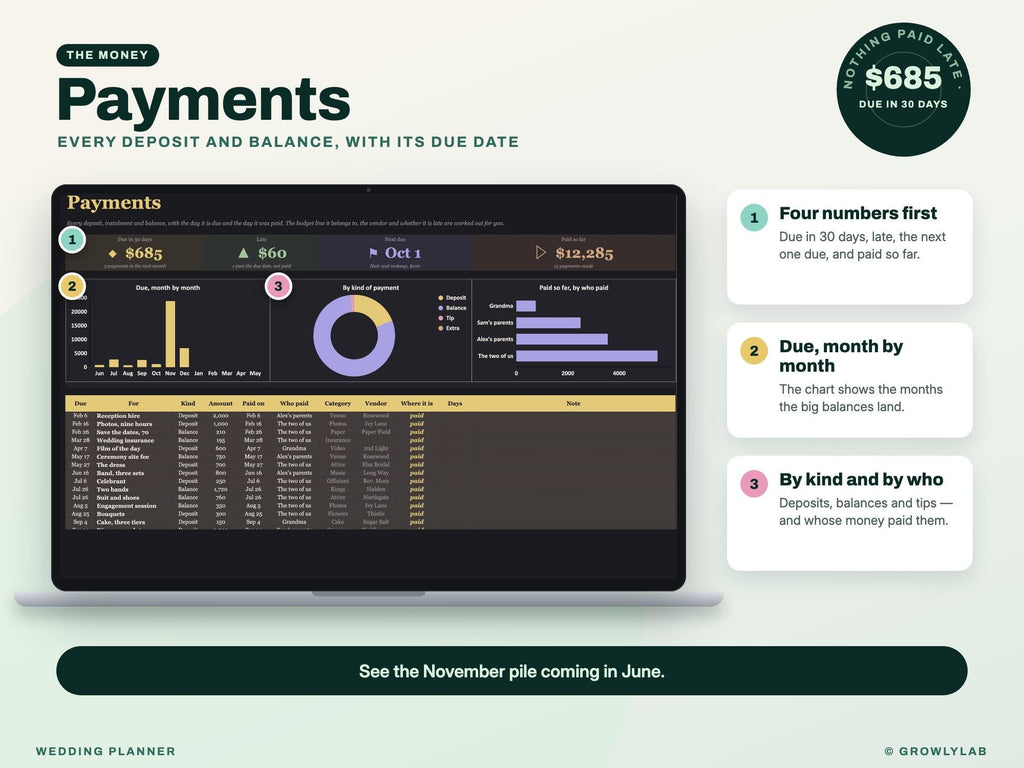The height and width of the screenshot is (768, 1024).
Task: Click the yellow Deposit donut segment
Action: coord(376,308)
